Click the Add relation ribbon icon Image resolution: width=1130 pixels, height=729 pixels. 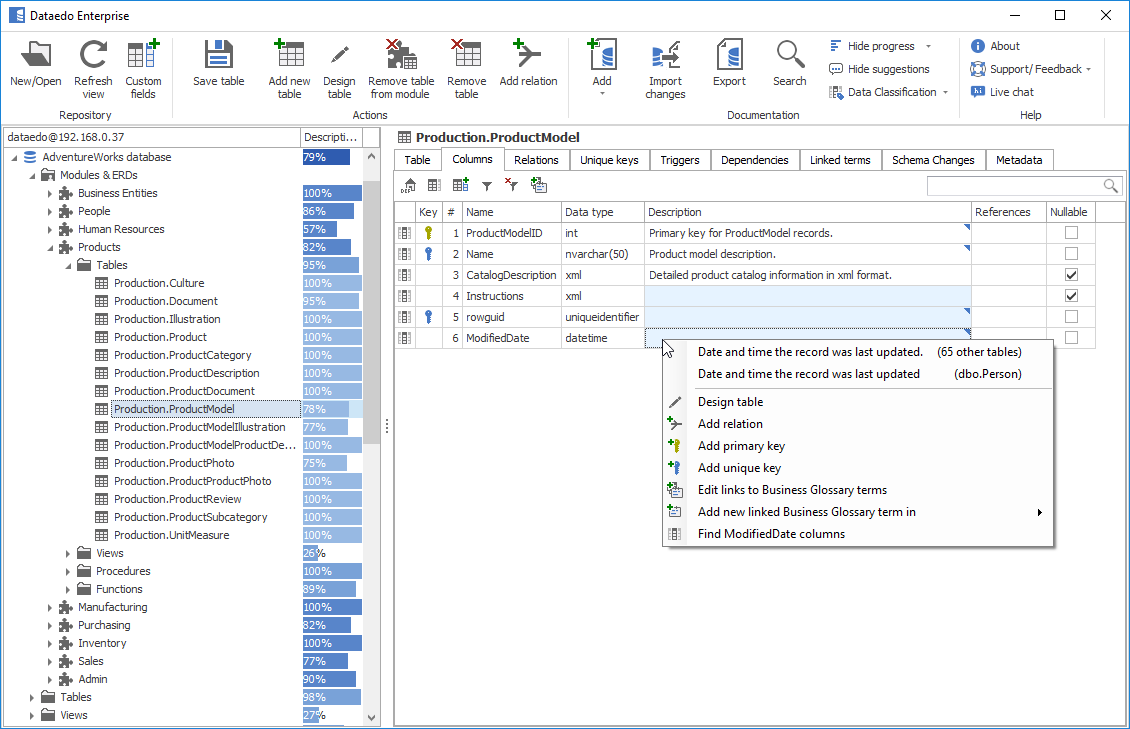[527, 56]
